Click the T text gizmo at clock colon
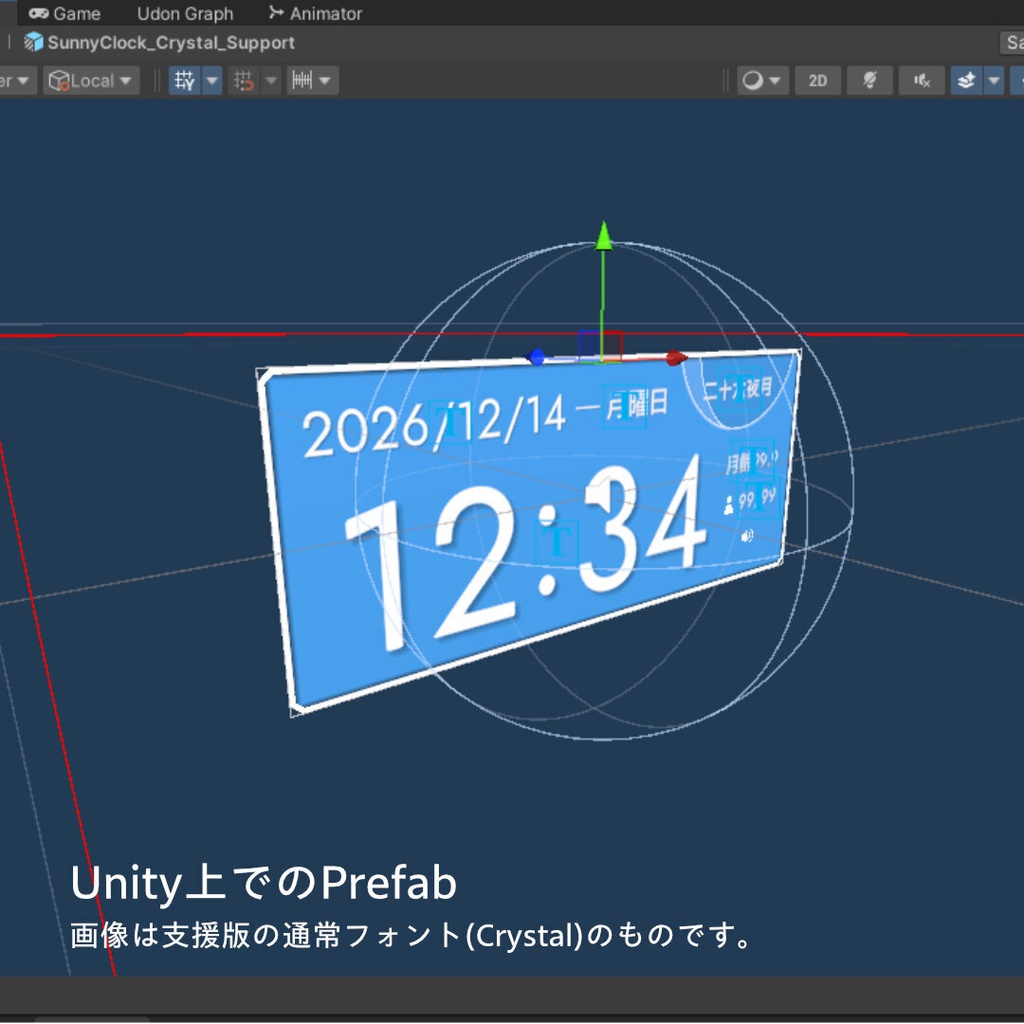The width and height of the screenshot is (1024, 1024). pos(557,541)
